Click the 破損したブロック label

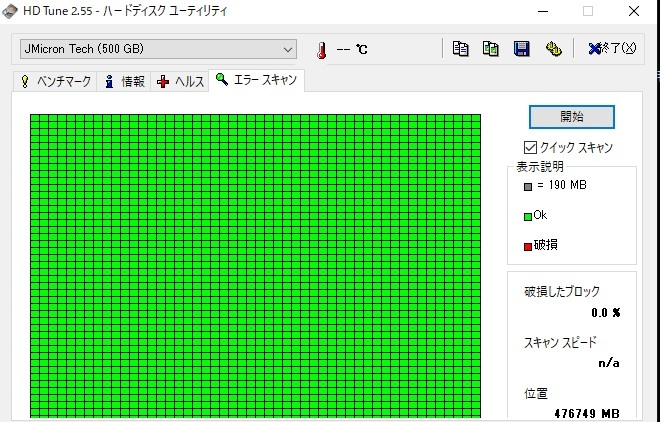[x=562, y=291]
